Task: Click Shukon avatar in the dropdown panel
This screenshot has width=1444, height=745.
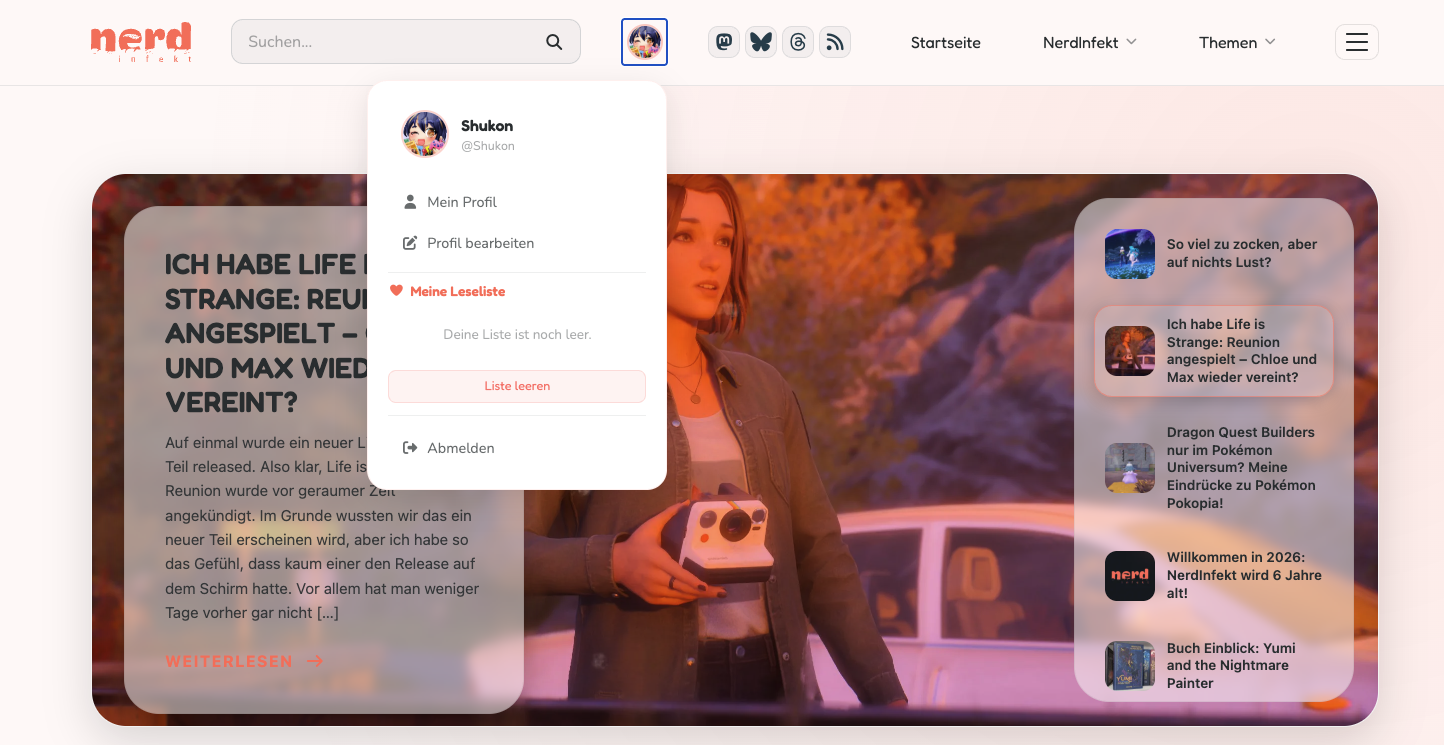Action: tap(425, 134)
